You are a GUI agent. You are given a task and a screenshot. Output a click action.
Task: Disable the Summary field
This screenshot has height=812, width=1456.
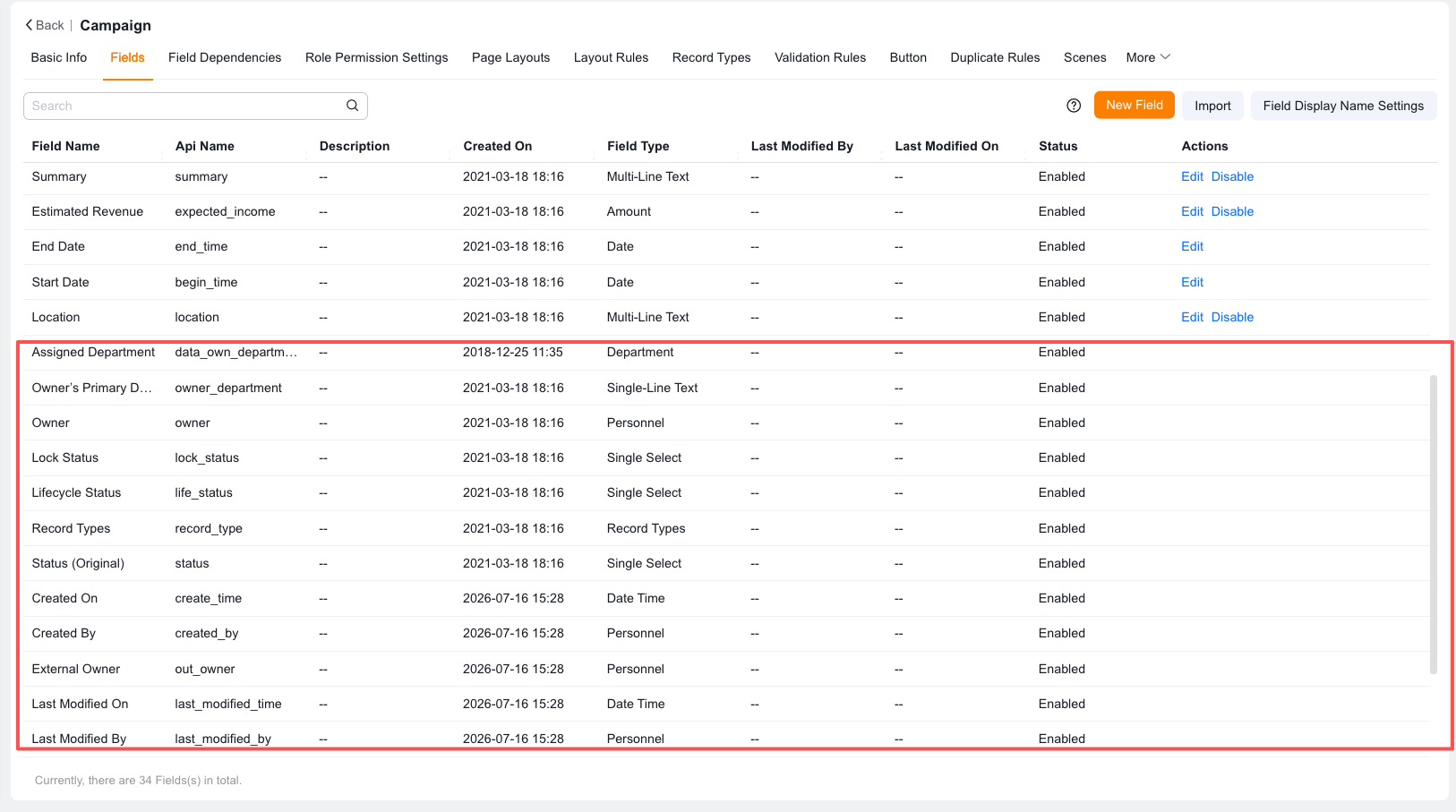1232,176
